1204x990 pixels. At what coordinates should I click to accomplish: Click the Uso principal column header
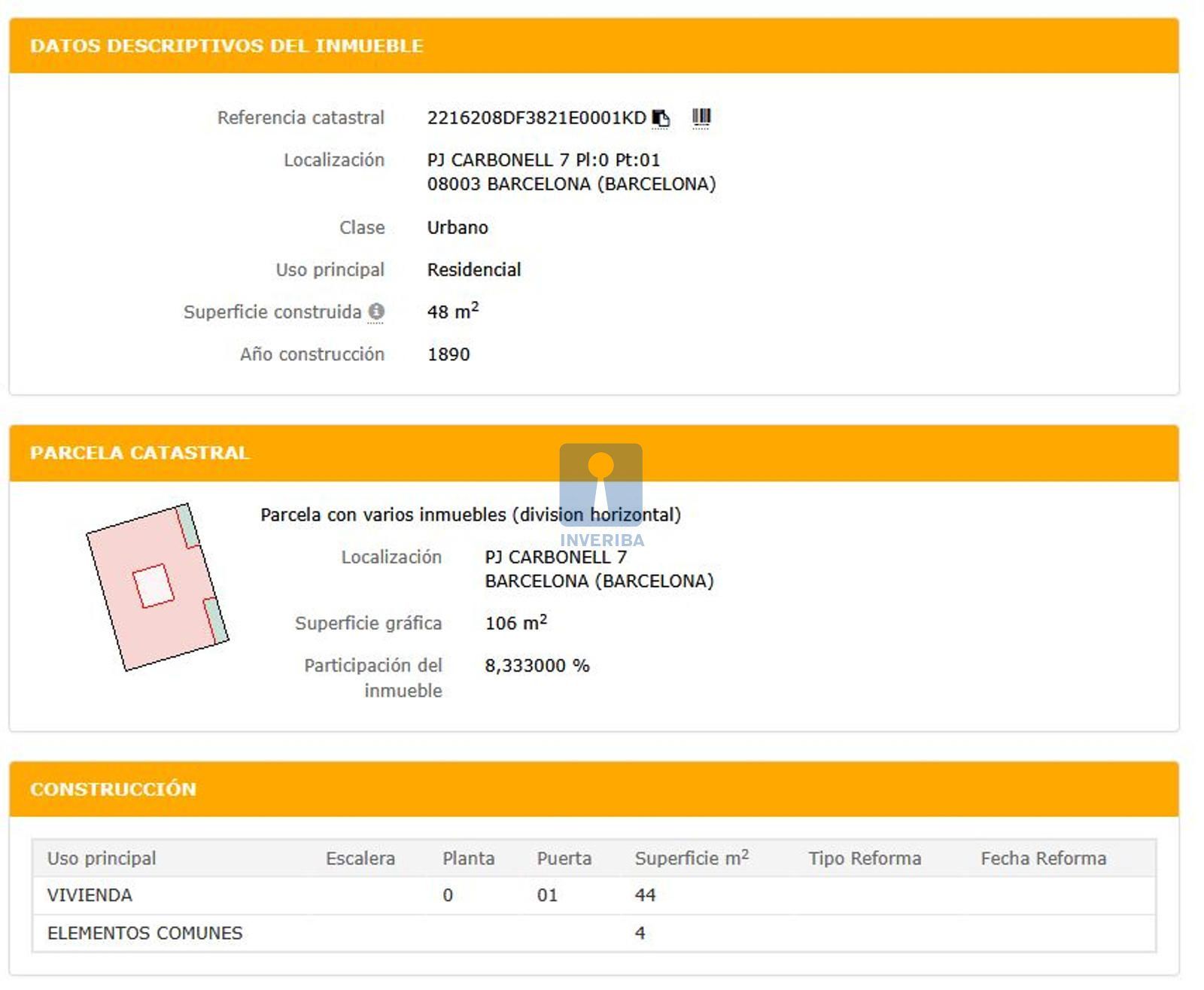click(x=102, y=858)
